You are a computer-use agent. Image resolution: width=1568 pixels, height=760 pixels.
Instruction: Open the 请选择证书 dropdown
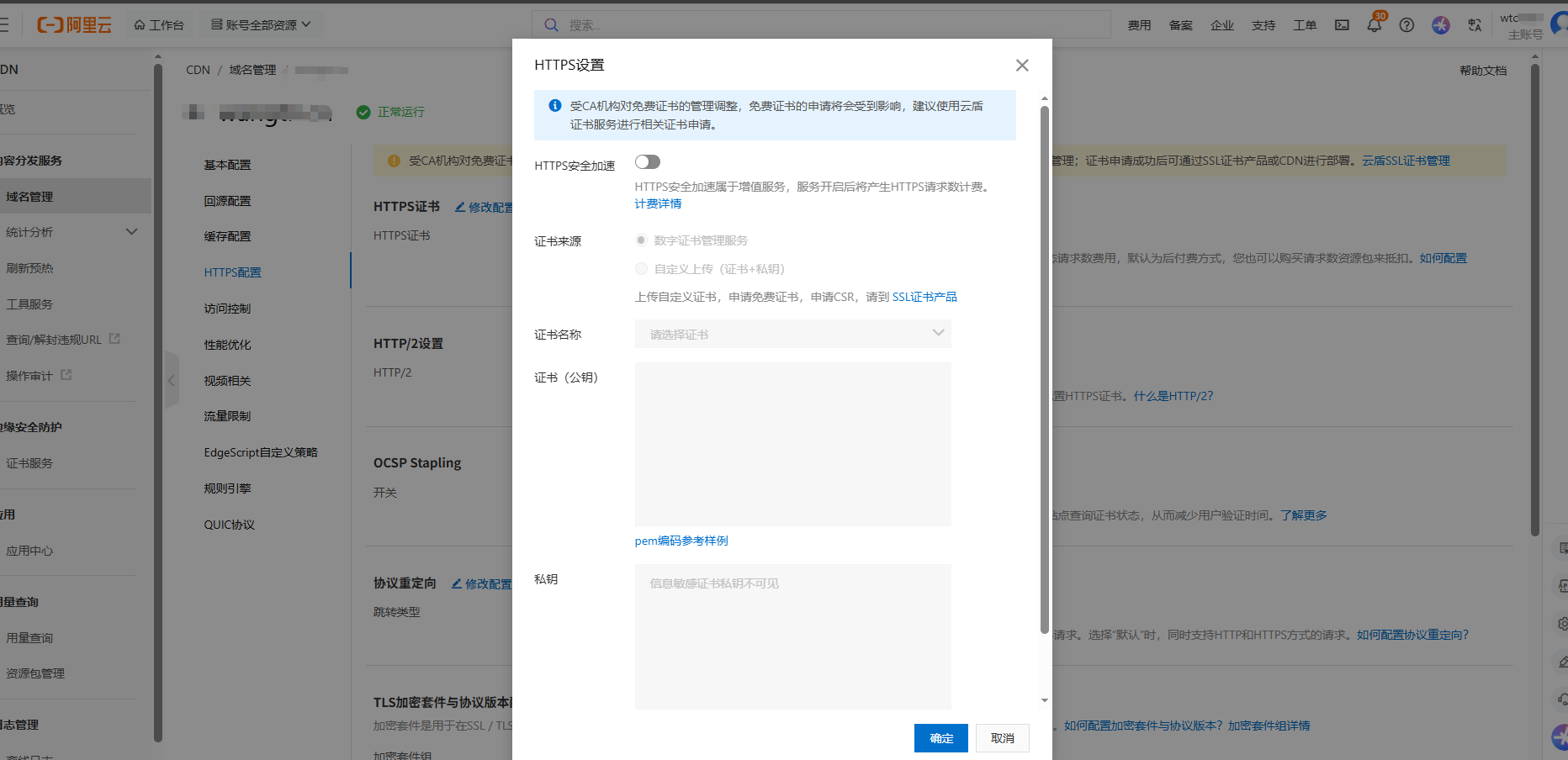792,334
